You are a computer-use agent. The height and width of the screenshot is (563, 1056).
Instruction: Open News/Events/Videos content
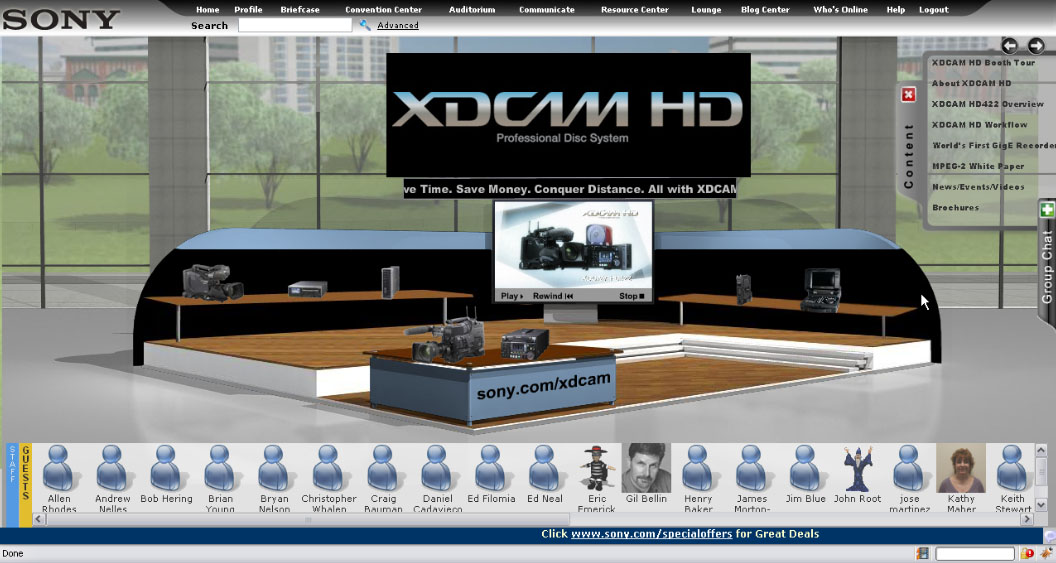point(978,187)
